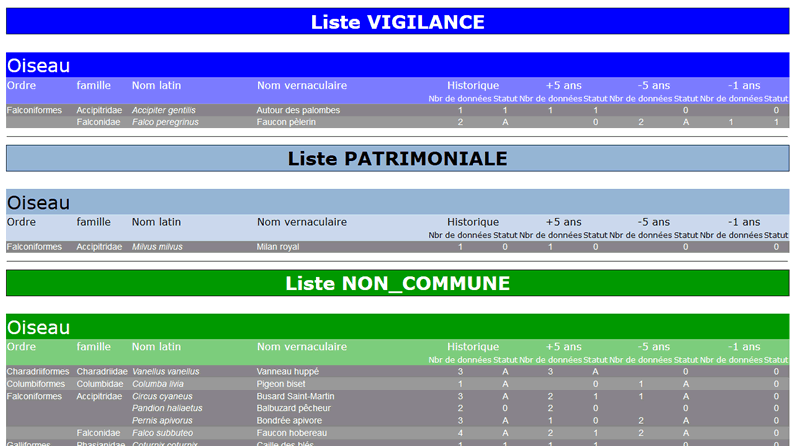Click 'Balbuzard pêcheur' vernacular name
Viewport: 791px width, 446px height.
tap(294, 408)
